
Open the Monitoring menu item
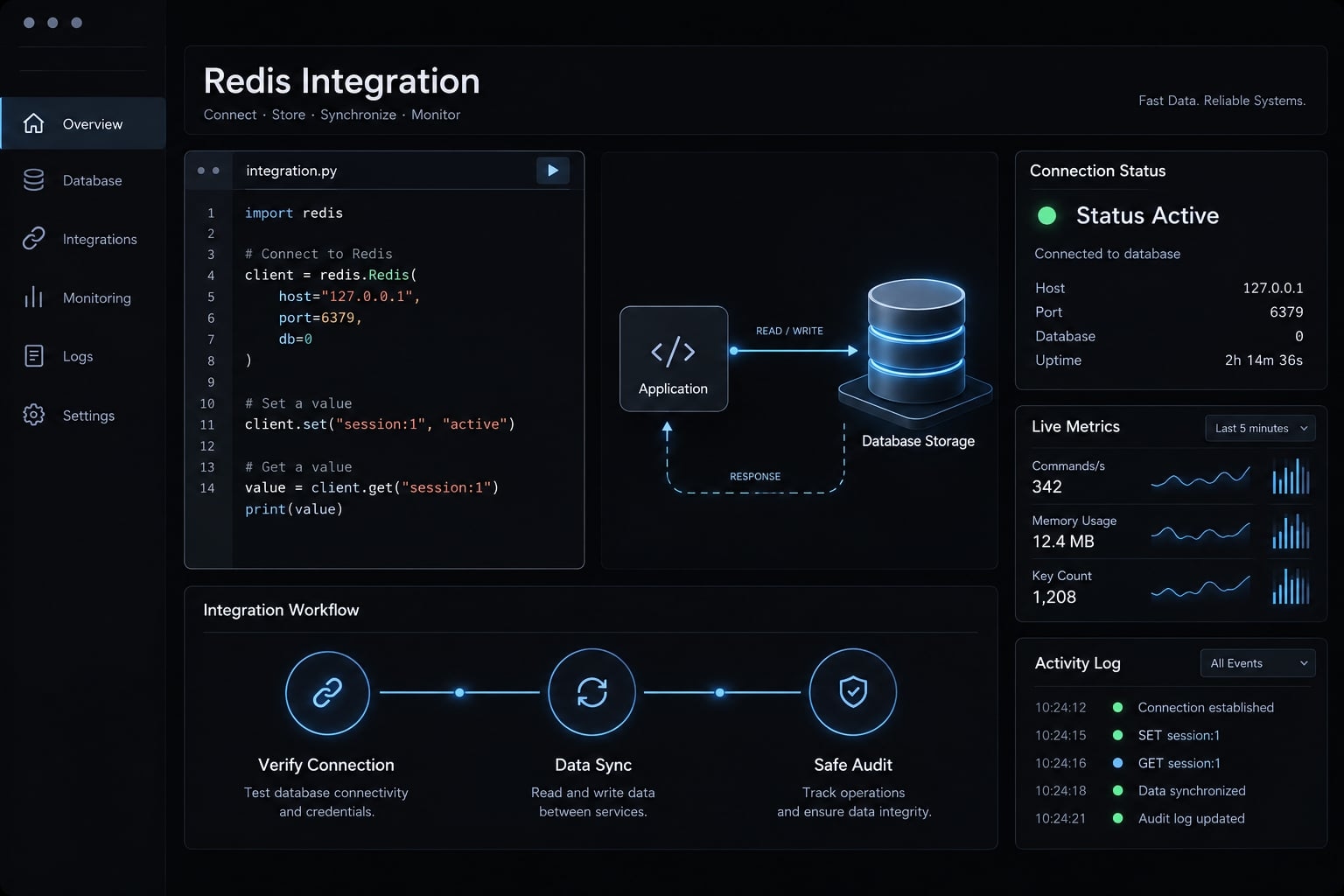pyautogui.click(x=83, y=297)
